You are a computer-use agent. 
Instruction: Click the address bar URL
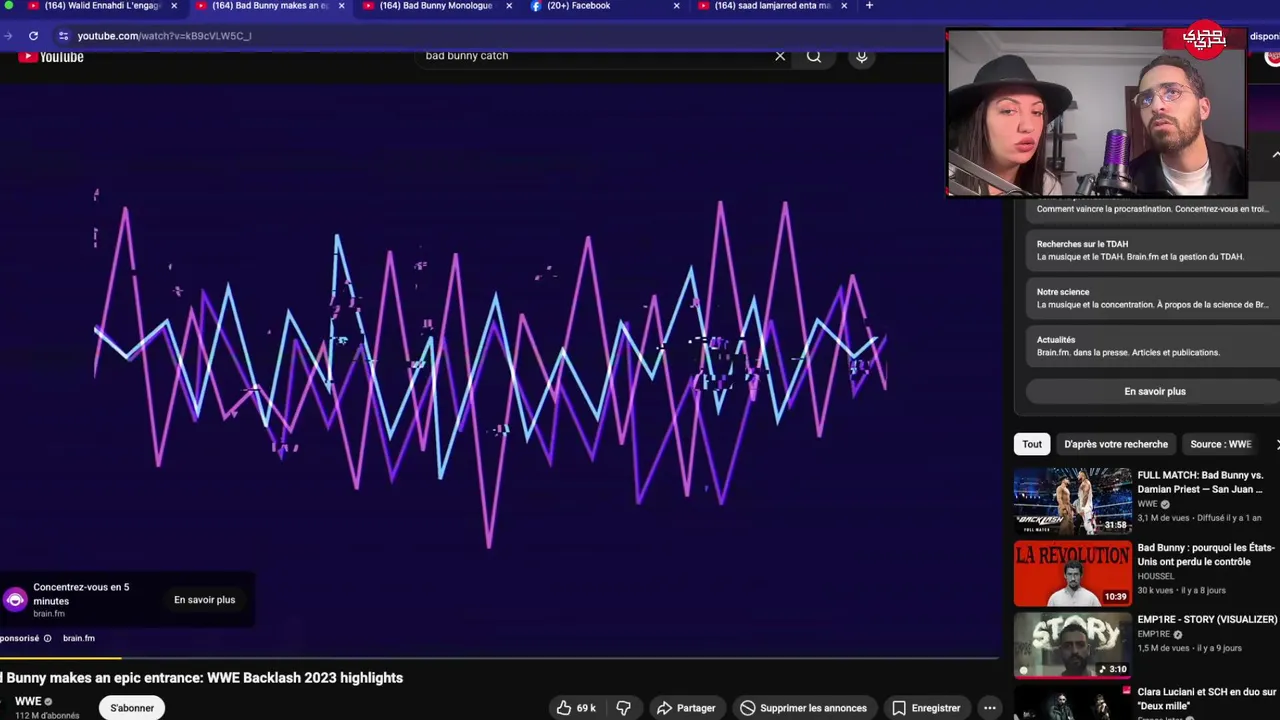click(164, 36)
